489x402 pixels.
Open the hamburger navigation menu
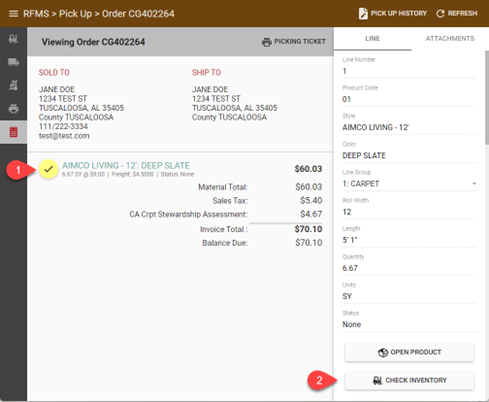tap(13, 14)
